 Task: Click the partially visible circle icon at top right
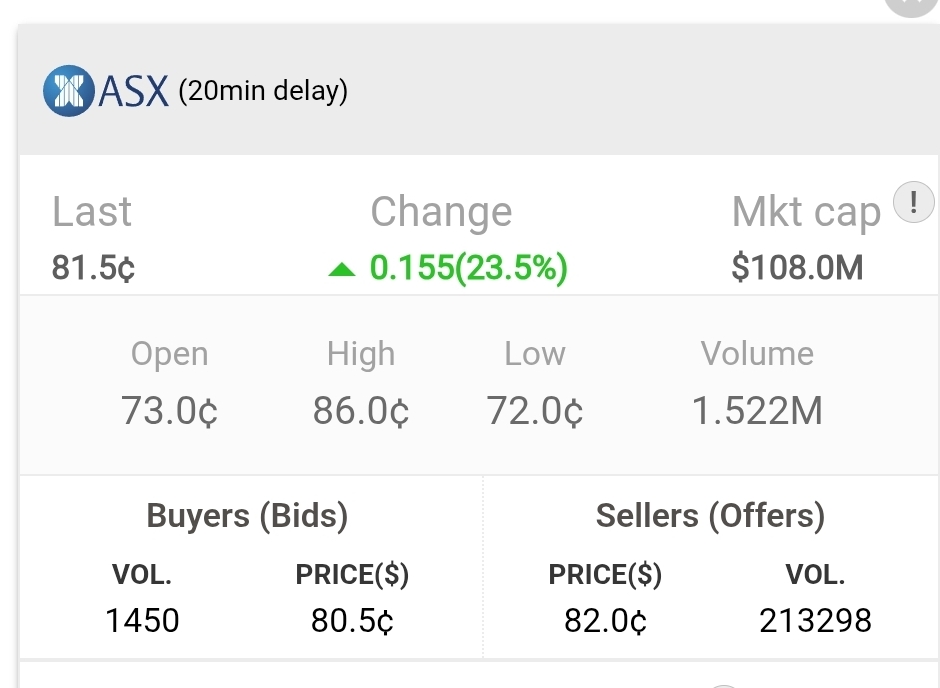point(911,5)
